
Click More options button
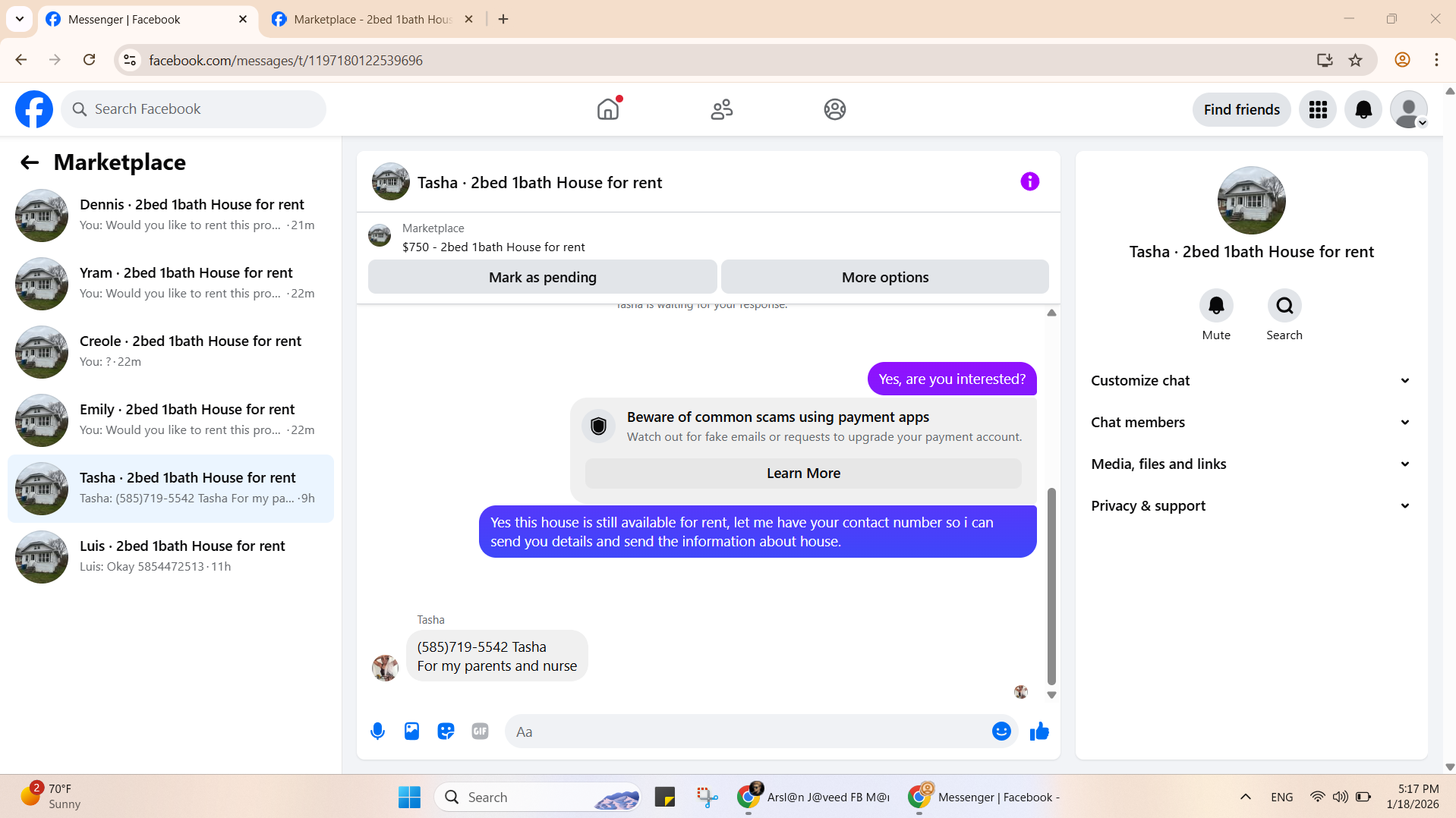click(885, 277)
